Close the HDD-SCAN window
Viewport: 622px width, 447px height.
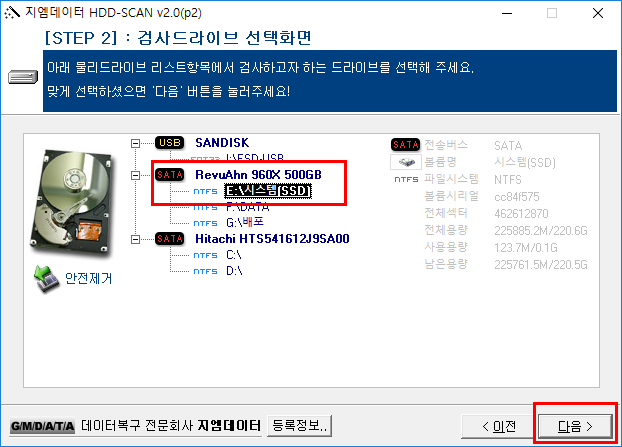point(598,13)
